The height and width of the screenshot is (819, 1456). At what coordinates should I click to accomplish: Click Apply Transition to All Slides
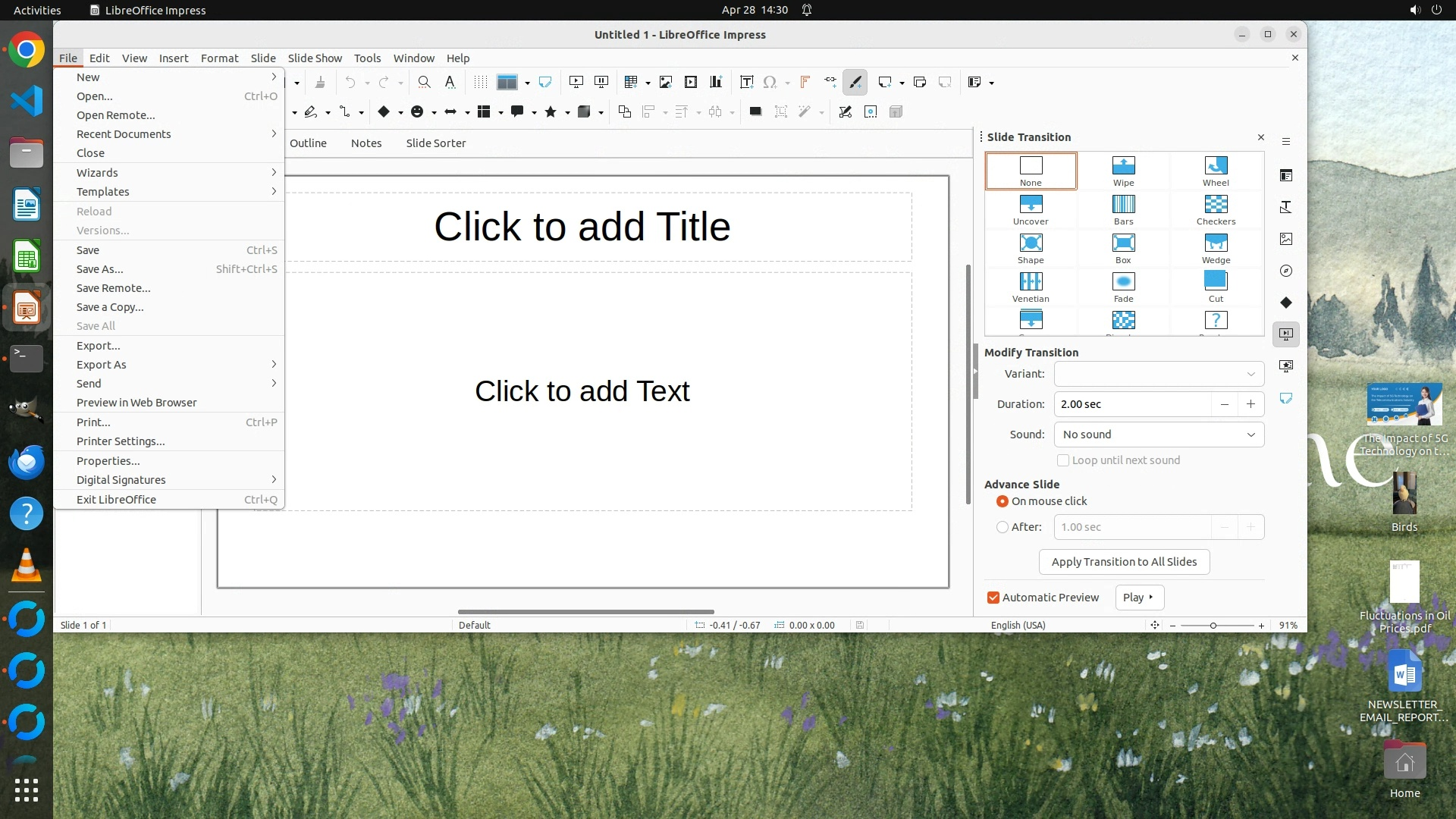coord(1124,562)
